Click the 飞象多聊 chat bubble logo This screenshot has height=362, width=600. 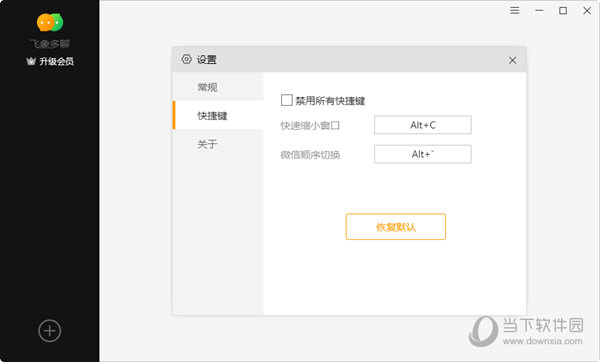(50, 22)
